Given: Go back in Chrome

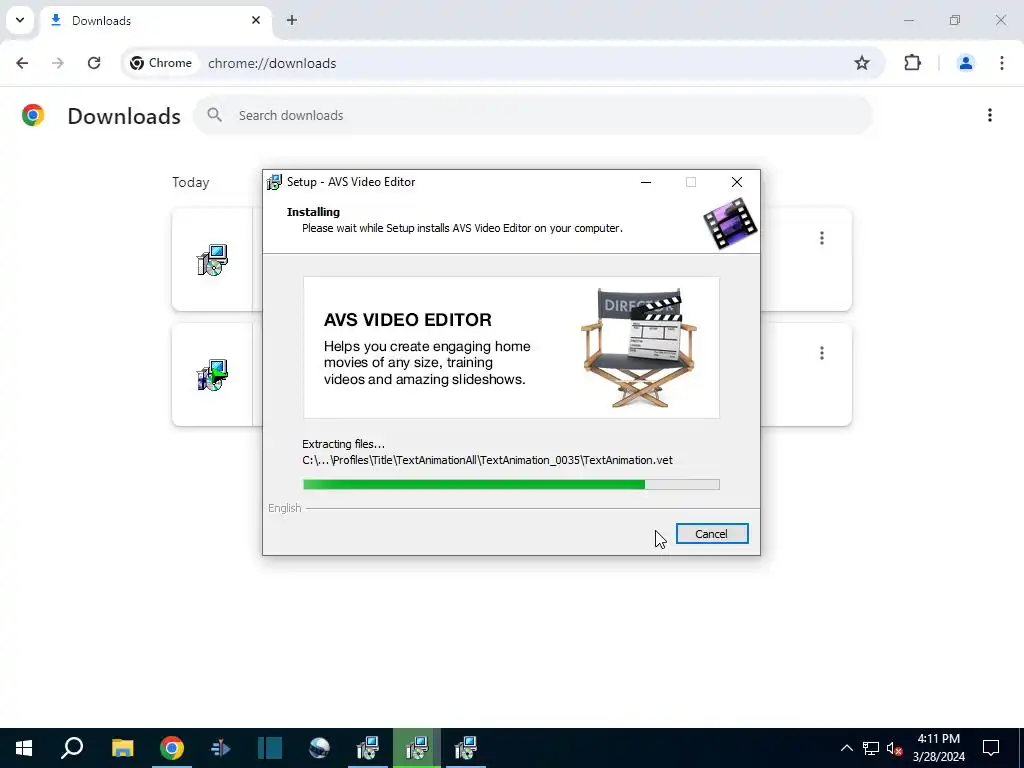Looking at the screenshot, I should (x=22, y=63).
